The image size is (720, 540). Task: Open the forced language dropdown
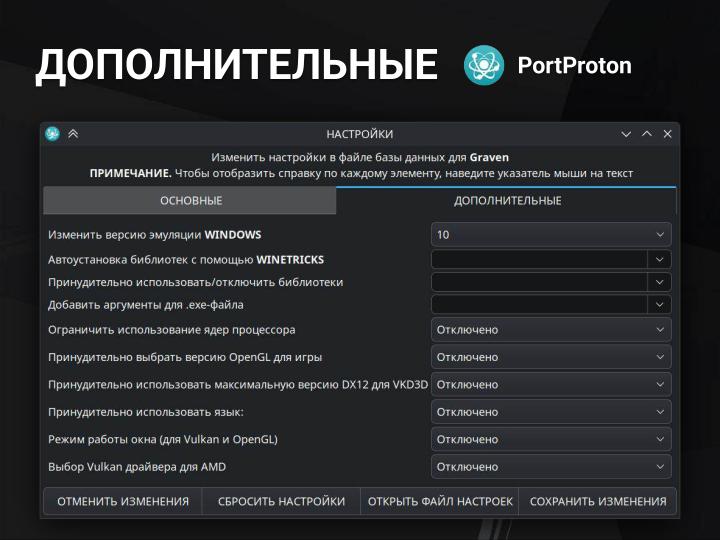click(x=551, y=412)
